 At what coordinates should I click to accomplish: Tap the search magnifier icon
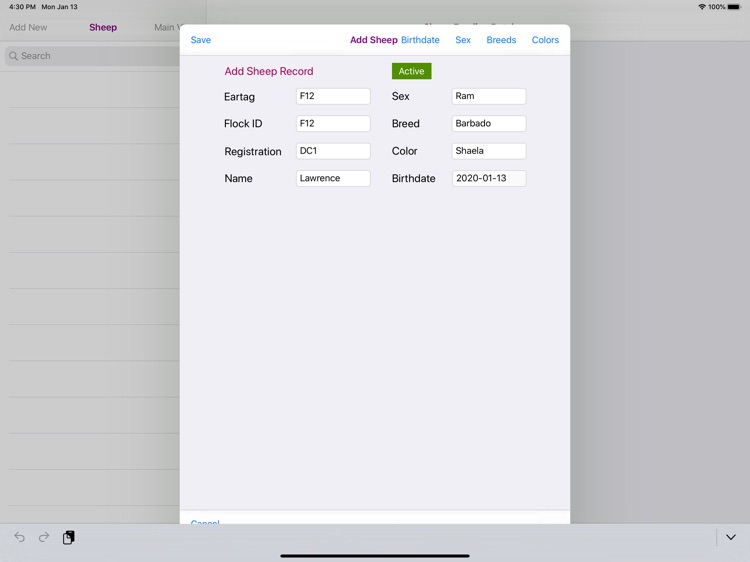(x=13, y=56)
